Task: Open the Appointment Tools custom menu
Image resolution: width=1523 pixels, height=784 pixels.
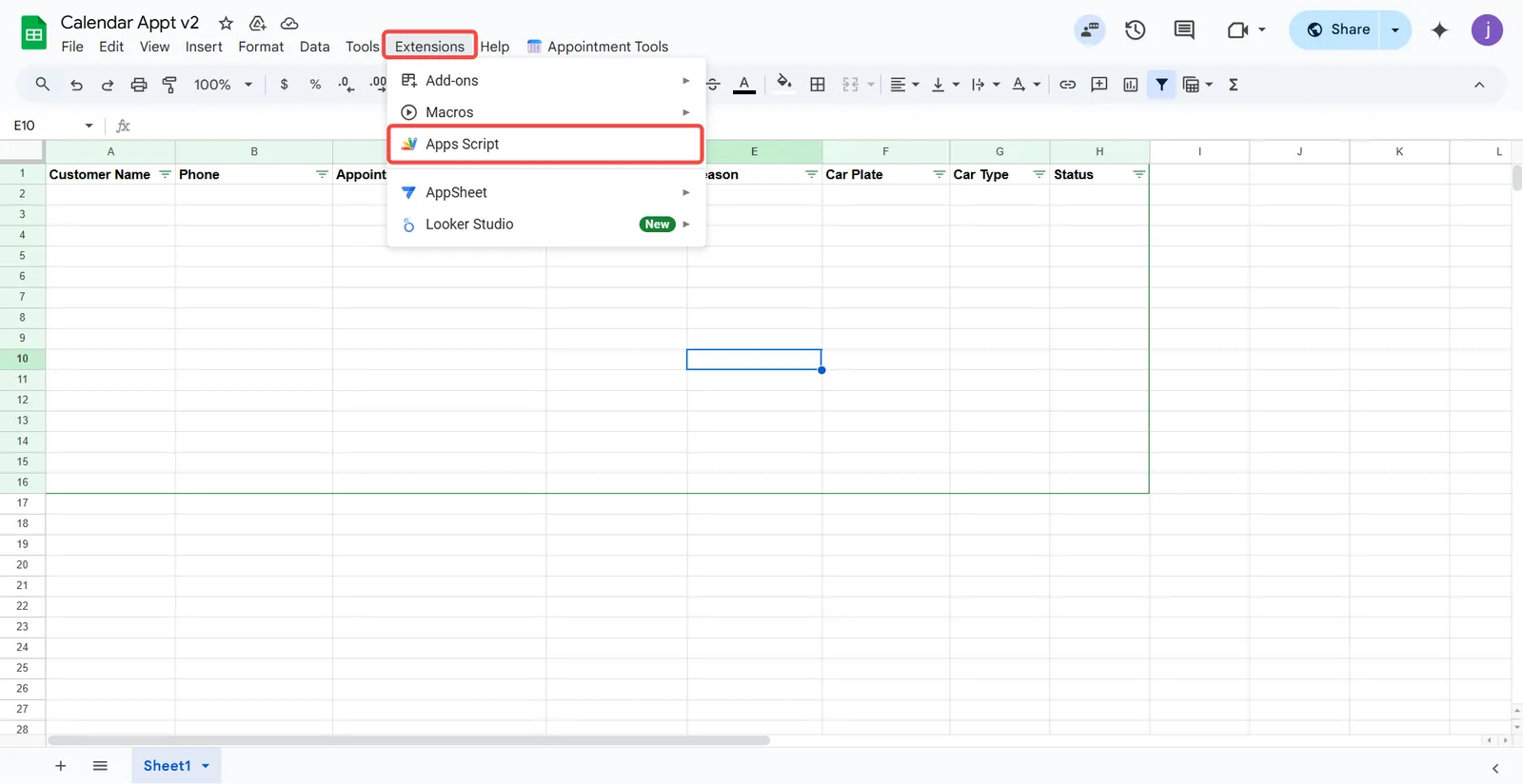Action: coord(598,47)
